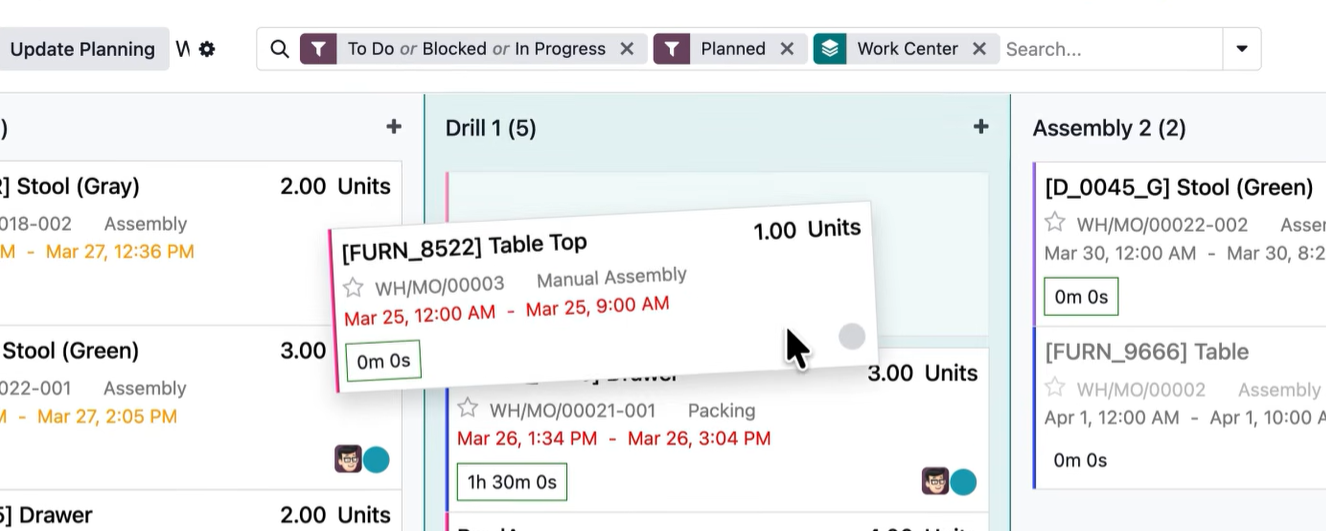Image resolution: width=1326 pixels, height=531 pixels.
Task: Add a record in the Drill 1 column
Action: click(981, 127)
